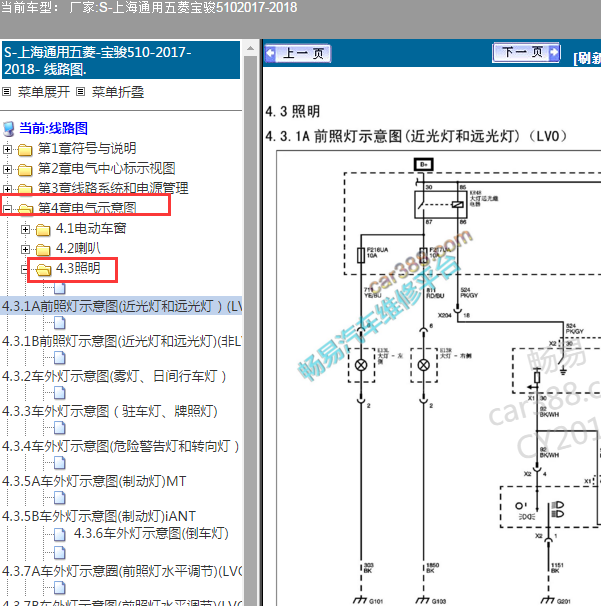Image resolution: width=601 pixels, height=606 pixels.
Task: Click the sidebar vertical scrollbar track
Action: tap(250, 331)
